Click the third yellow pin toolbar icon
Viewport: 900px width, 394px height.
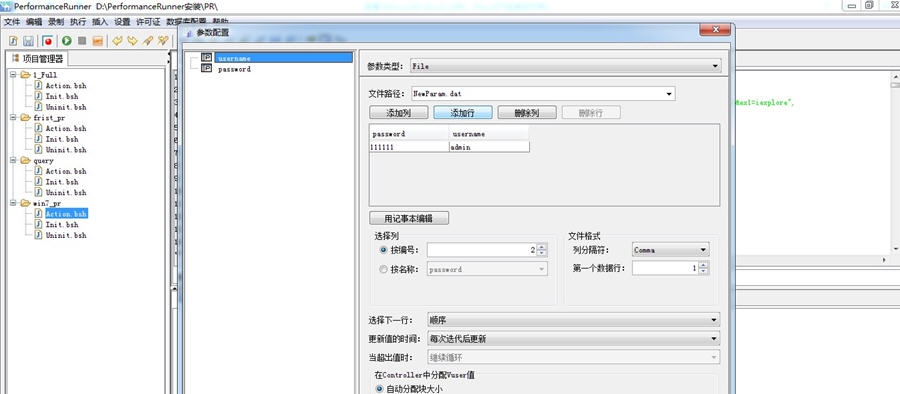(x=148, y=41)
